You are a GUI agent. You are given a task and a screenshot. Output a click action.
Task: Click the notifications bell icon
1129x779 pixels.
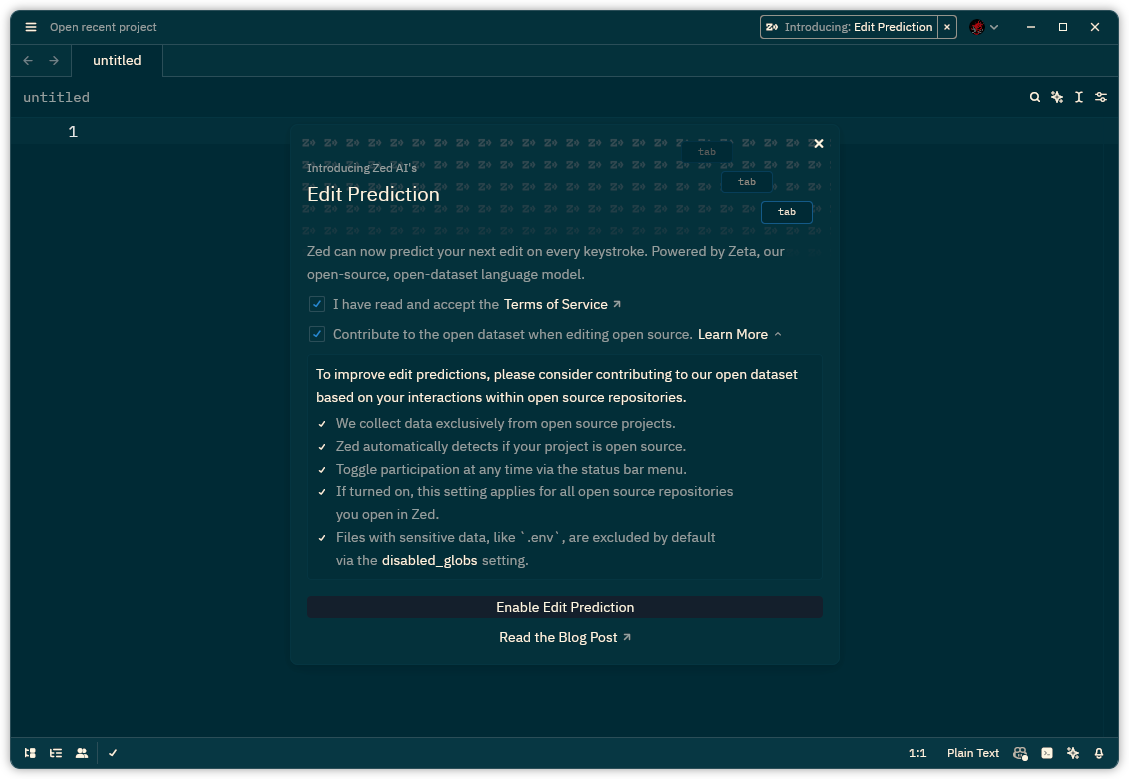point(1099,753)
